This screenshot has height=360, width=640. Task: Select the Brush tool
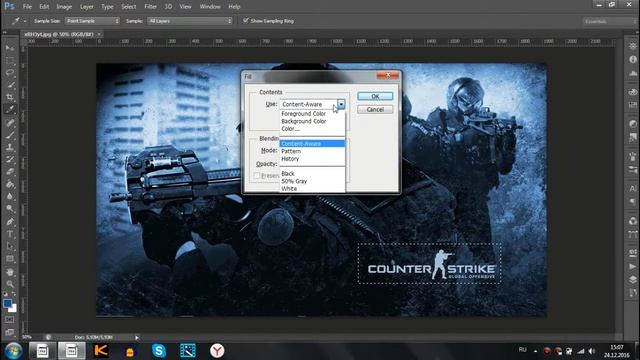pos(10,135)
